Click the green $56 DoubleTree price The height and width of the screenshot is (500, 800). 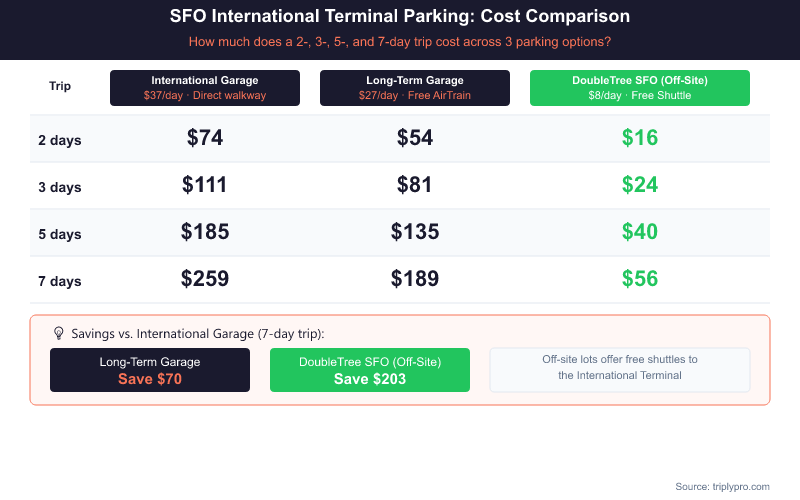[640, 279]
